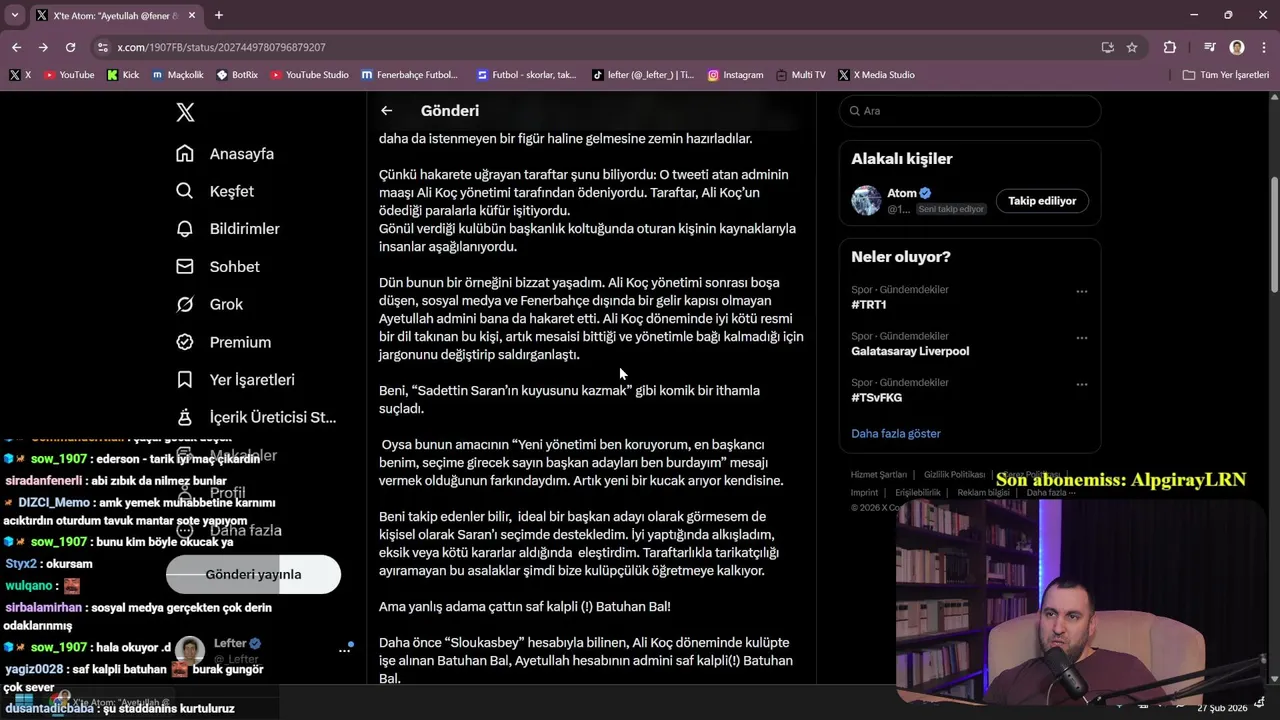The height and width of the screenshot is (720, 1280).
Task: Open İçerik Üreticisi Stüdyosu icon
Action: point(185,417)
